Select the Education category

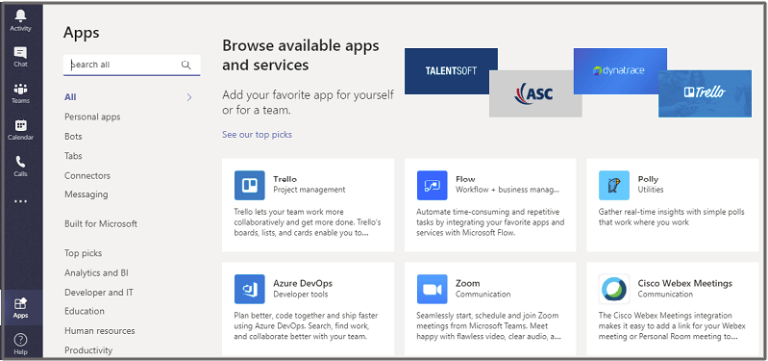[x=84, y=311]
